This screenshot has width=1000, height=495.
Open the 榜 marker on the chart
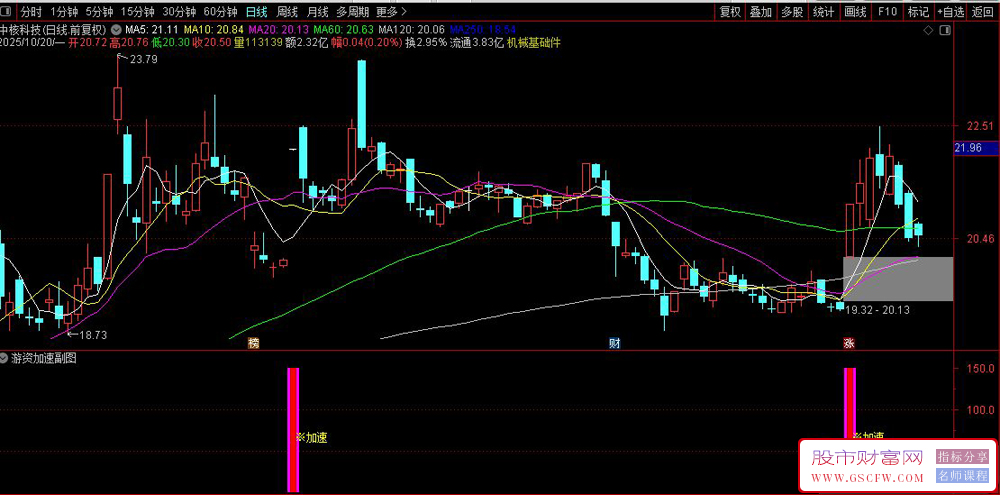click(x=254, y=344)
